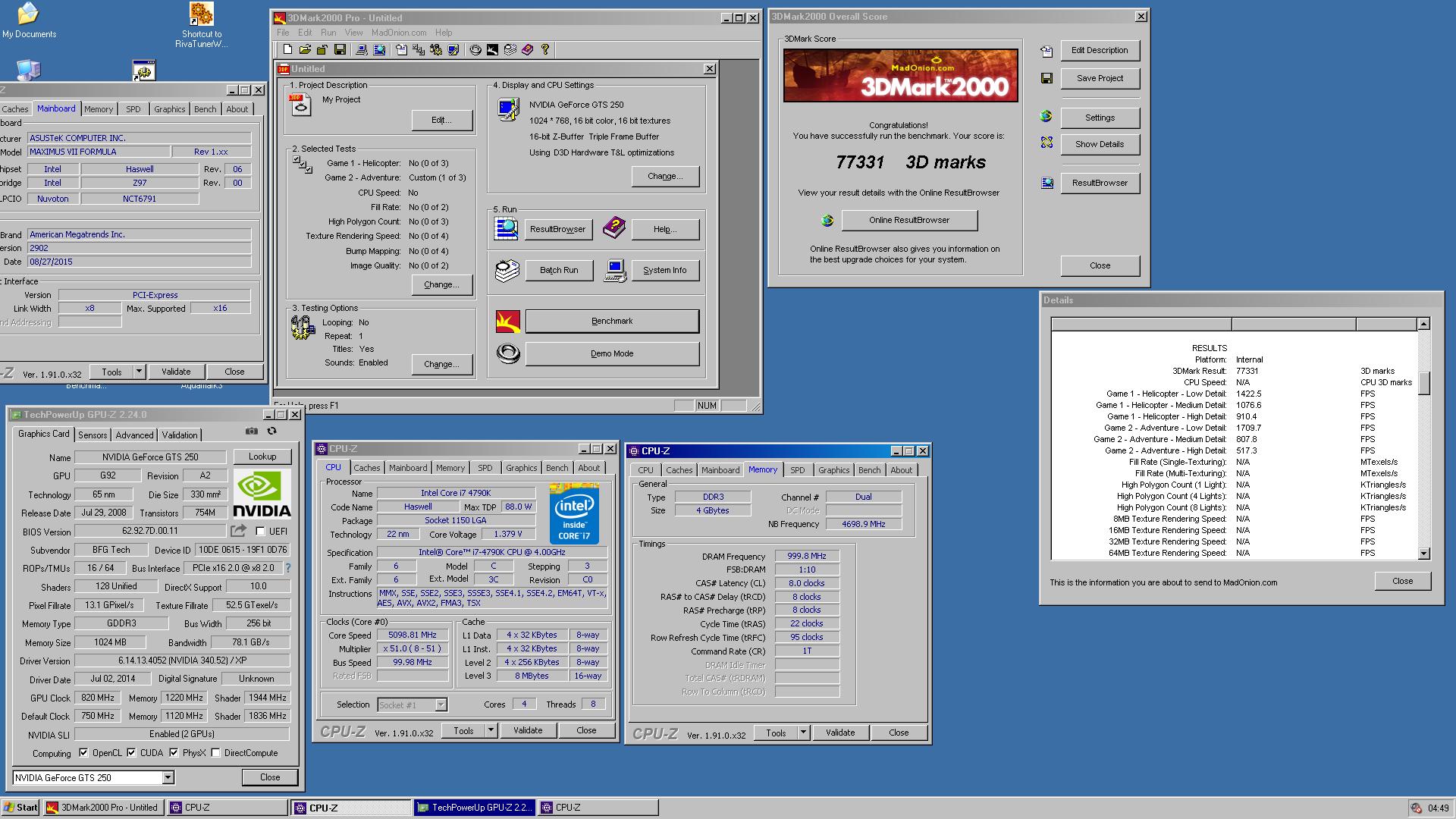Open the Socket #1 selection dropdown
This screenshot has height=819, width=1456.
[x=440, y=704]
